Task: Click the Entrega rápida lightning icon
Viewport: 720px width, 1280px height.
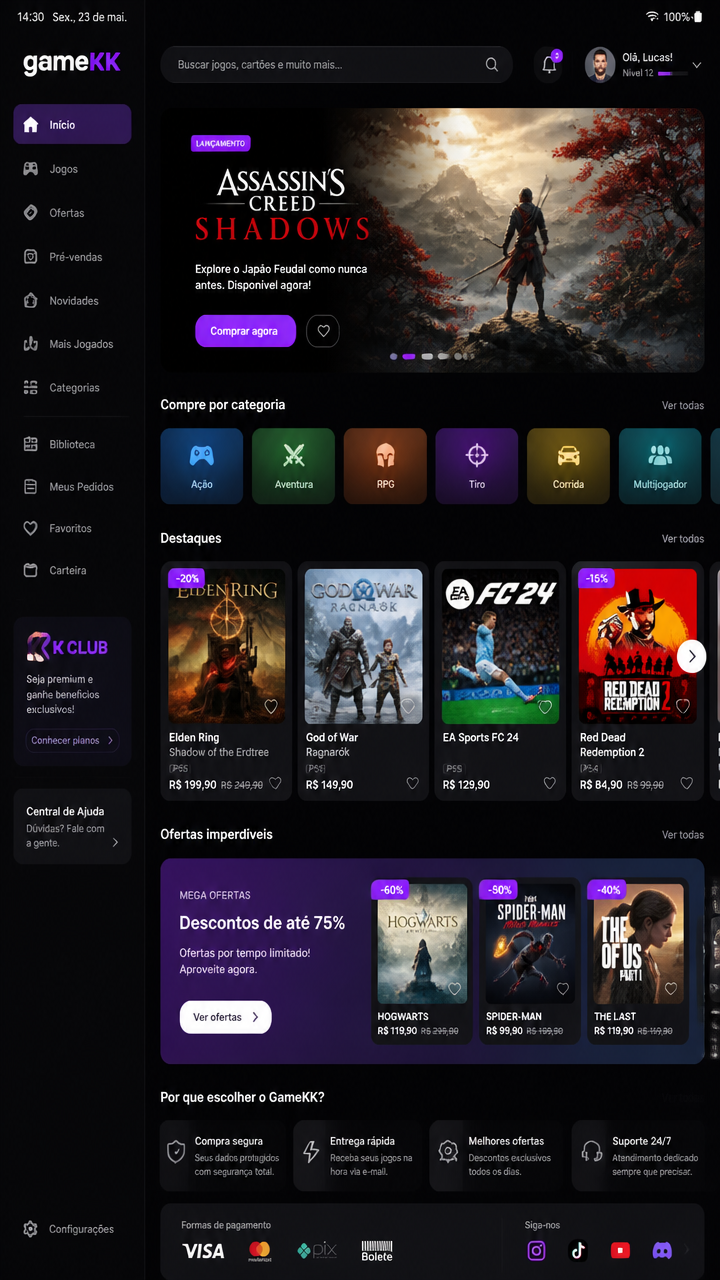Action: pyautogui.click(x=312, y=1152)
